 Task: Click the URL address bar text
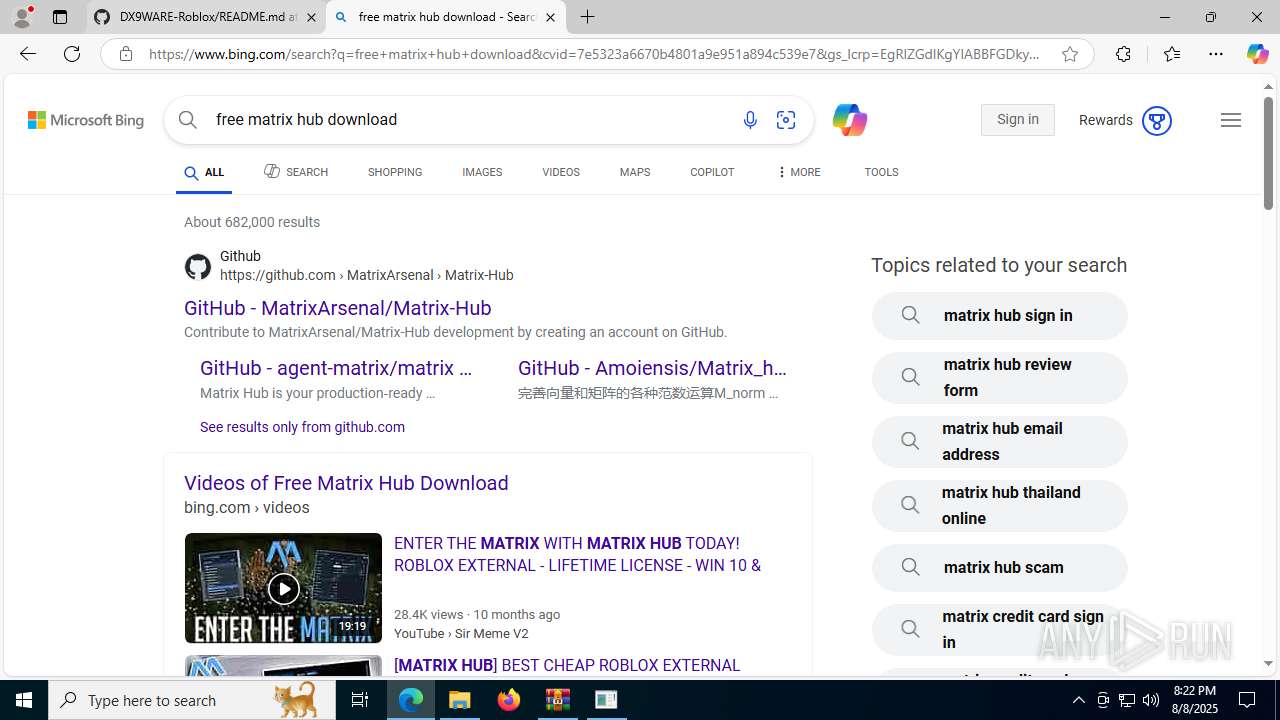pos(594,54)
